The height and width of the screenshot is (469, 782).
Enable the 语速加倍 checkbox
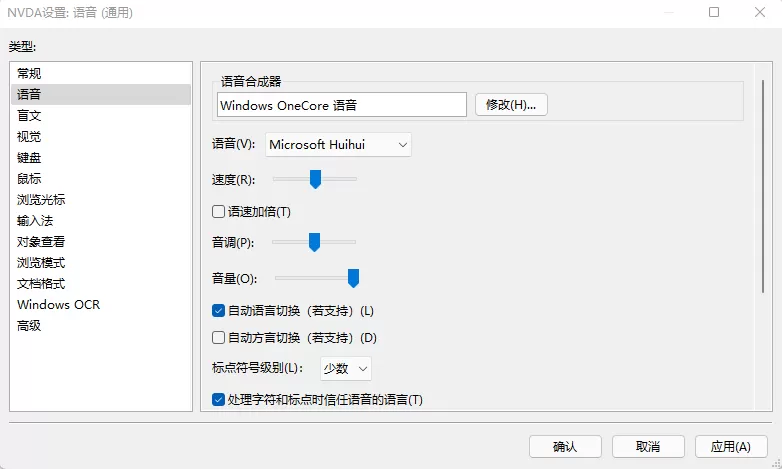[x=219, y=211]
